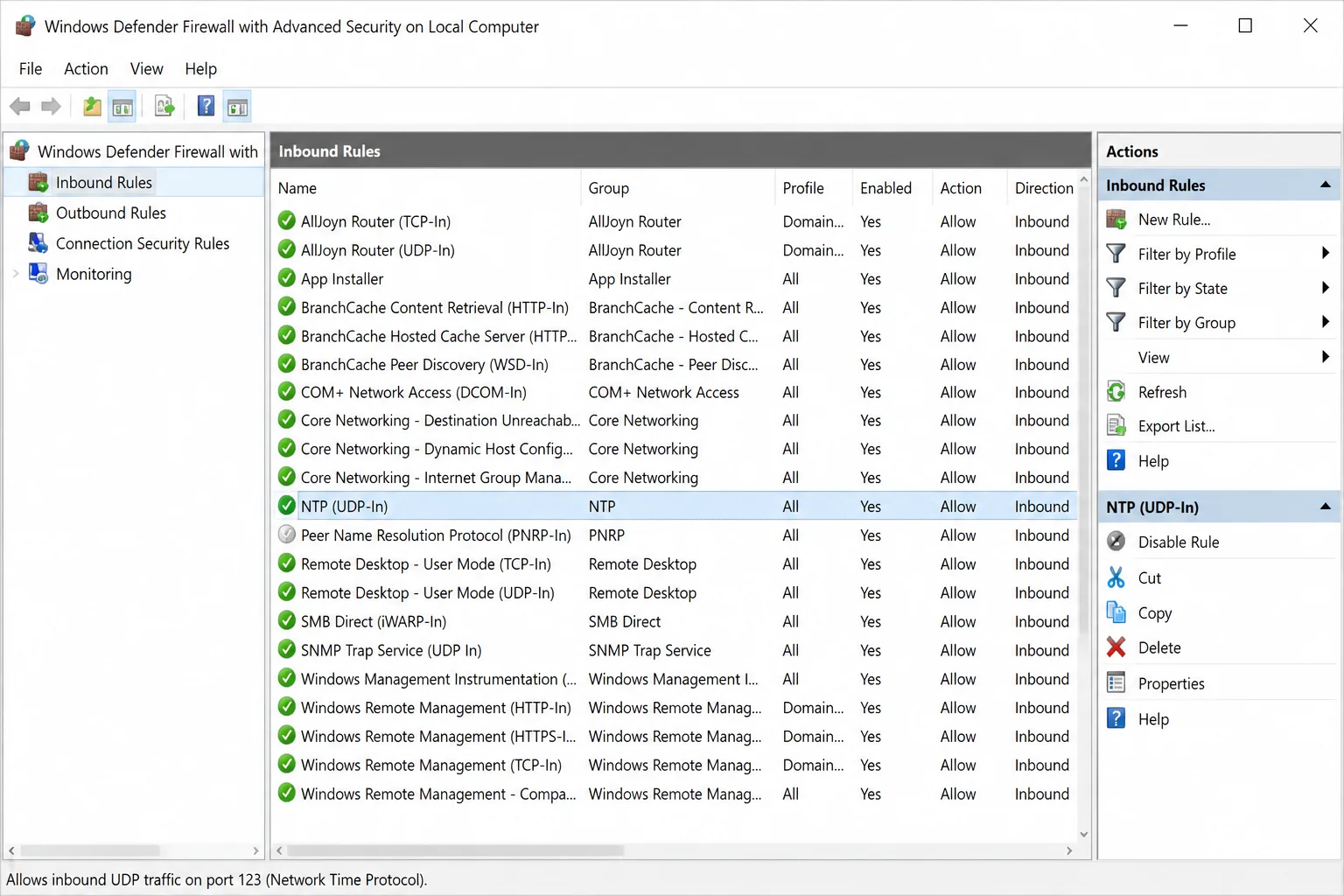This screenshot has width=1344, height=896.
Task: Click the tree pane horizontal scrollbar right arrow
Action: coord(255,850)
